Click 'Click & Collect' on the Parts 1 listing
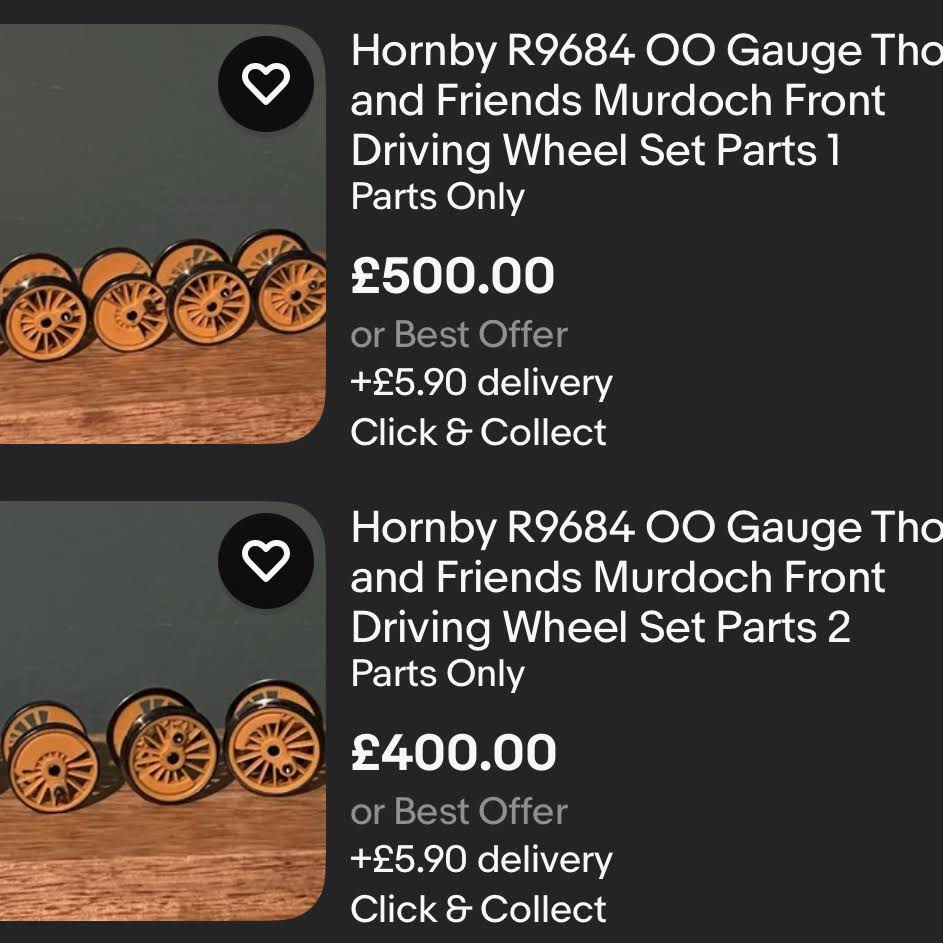This screenshot has height=943, width=943. (478, 432)
